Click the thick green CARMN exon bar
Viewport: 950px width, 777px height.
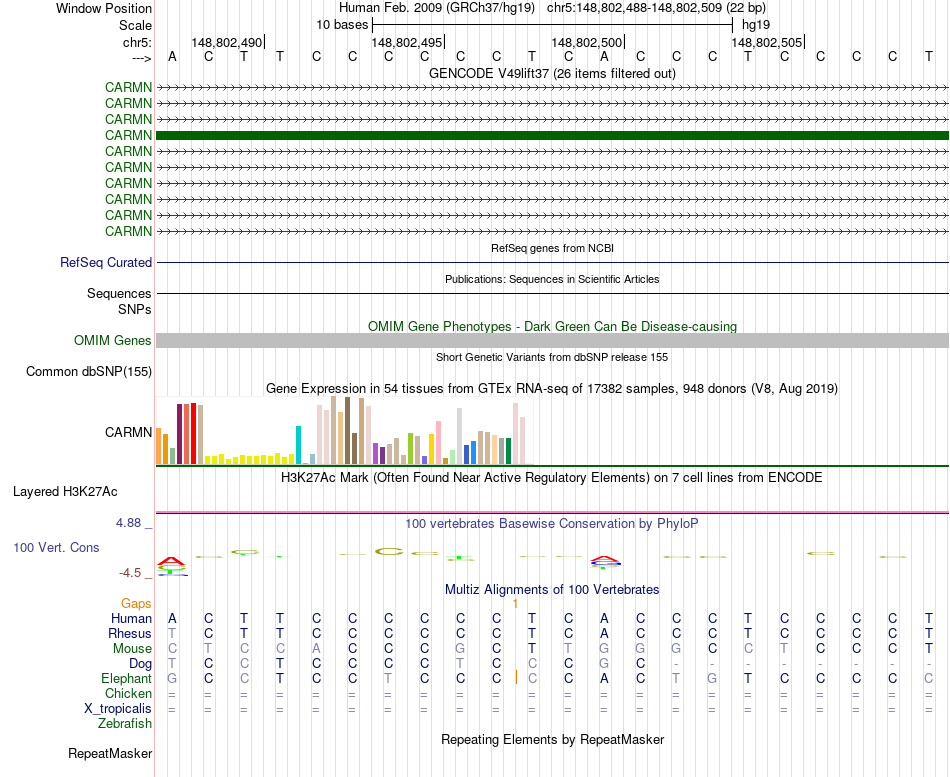point(552,135)
